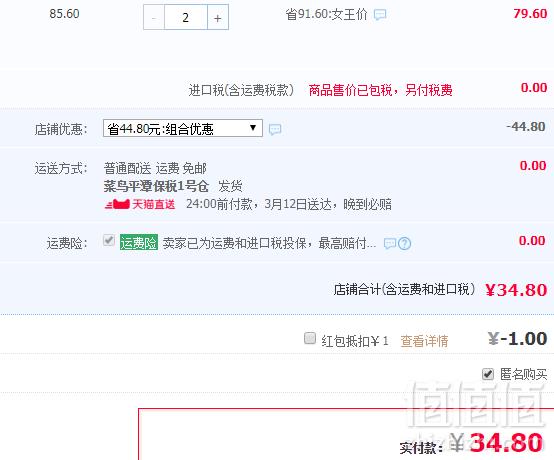This screenshot has height=460, width=554.
Task: Click the text 商品售价已包税，另付税费
Action: [x=381, y=90]
